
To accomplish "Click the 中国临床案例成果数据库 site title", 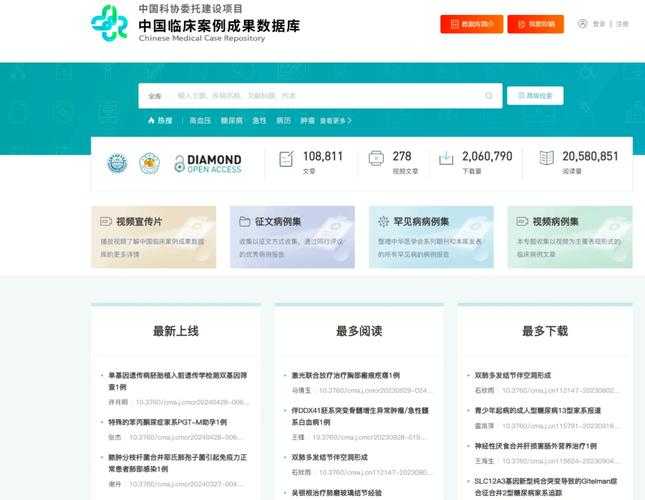I will click(x=219, y=25).
